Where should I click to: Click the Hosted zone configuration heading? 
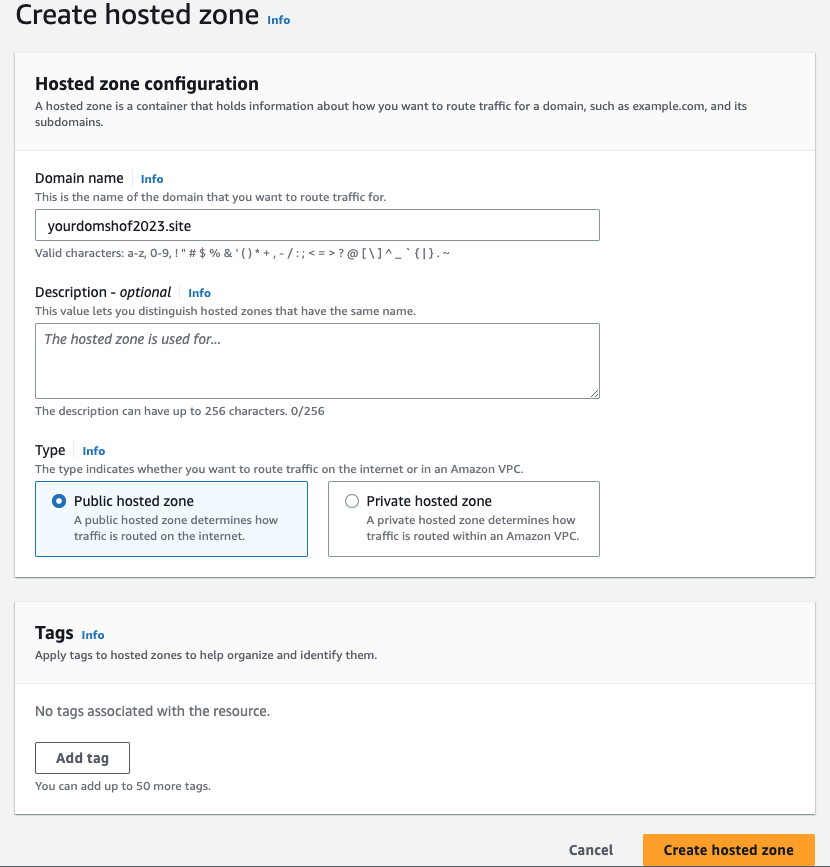tap(147, 83)
